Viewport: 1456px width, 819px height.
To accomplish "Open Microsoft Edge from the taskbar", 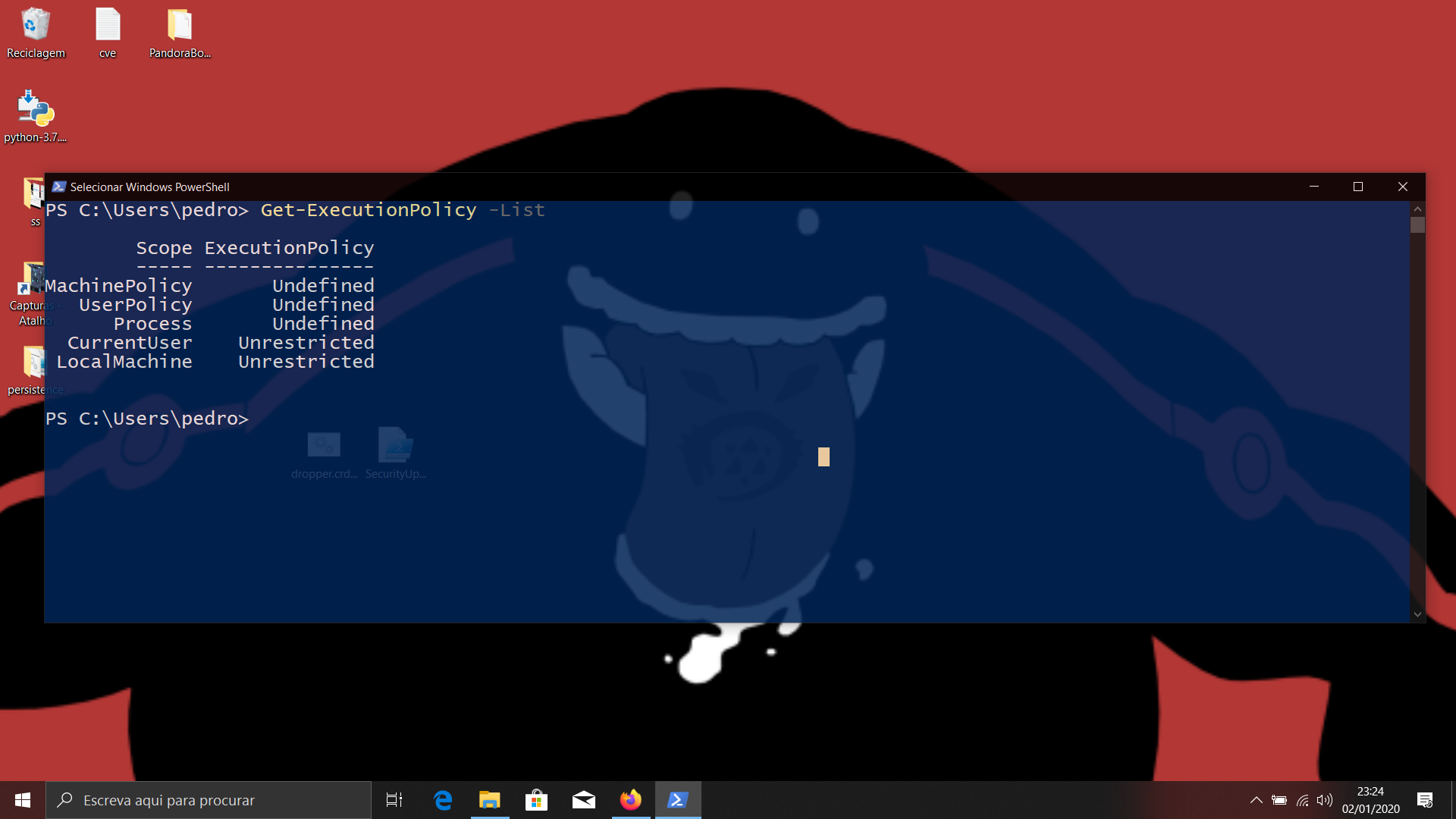I will click(442, 800).
